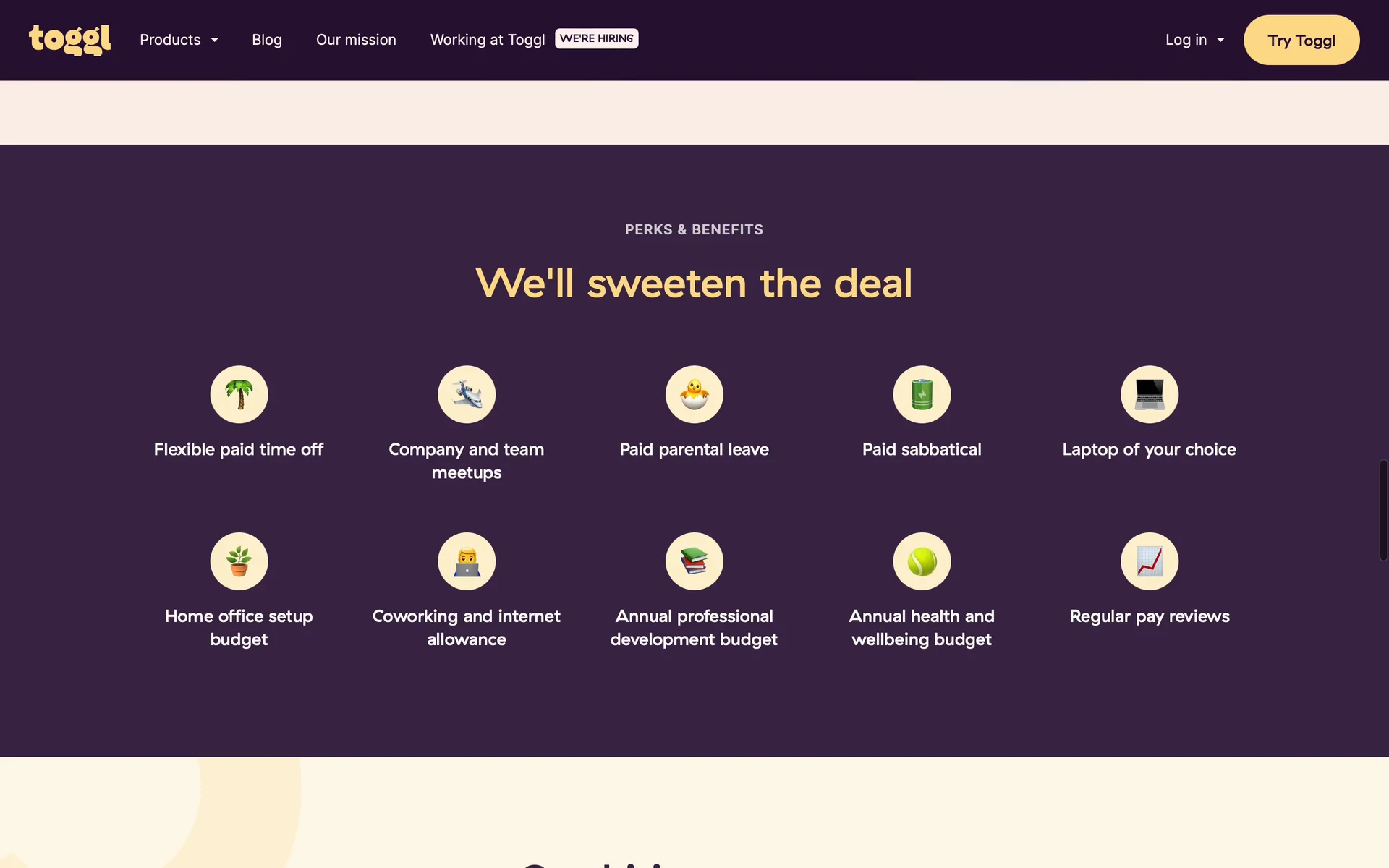The height and width of the screenshot is (868, 1389).
Task: Open the Log in dropdown
Action: click(1194, 40)
